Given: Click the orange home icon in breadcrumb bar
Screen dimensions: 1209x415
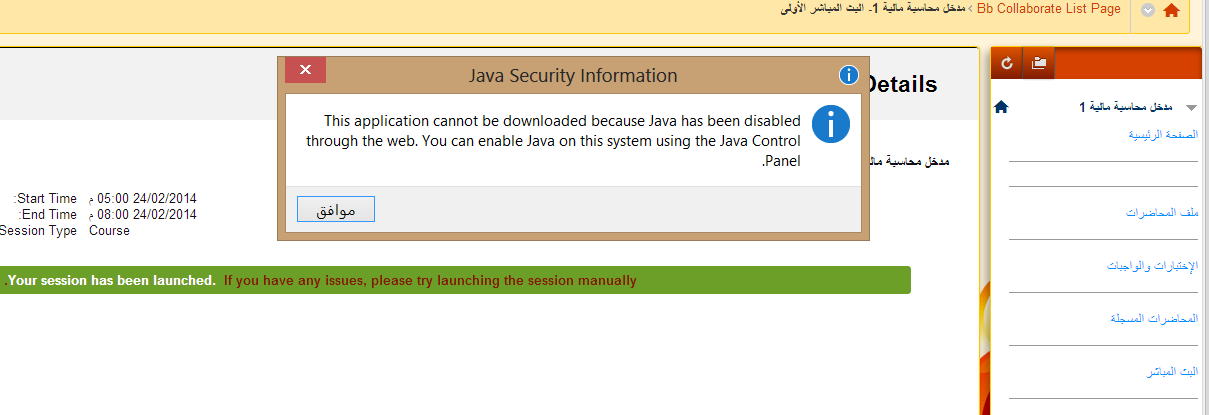Looking at the screenshot, I should [x=1171, y=10].
